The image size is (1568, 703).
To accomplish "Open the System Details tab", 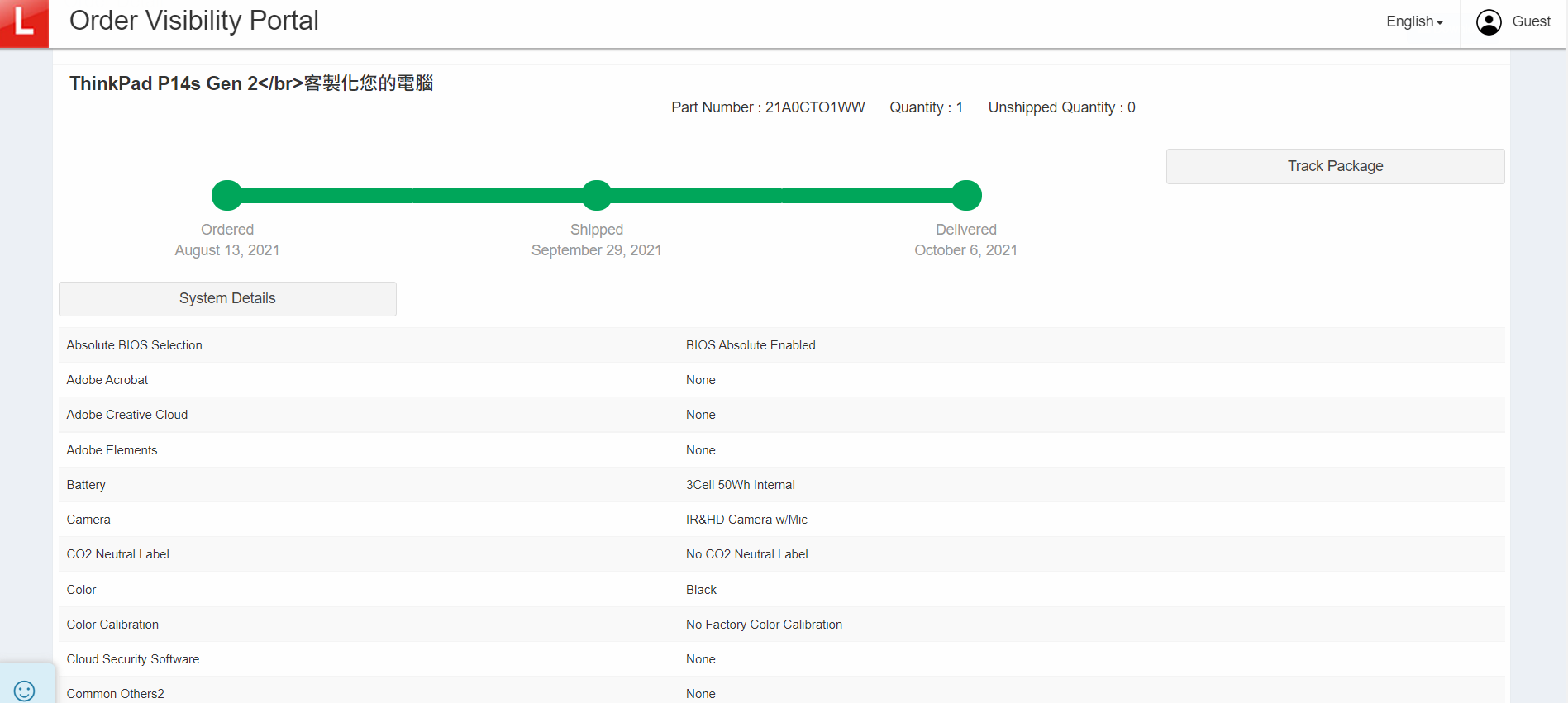I will [x=227, y=298].
